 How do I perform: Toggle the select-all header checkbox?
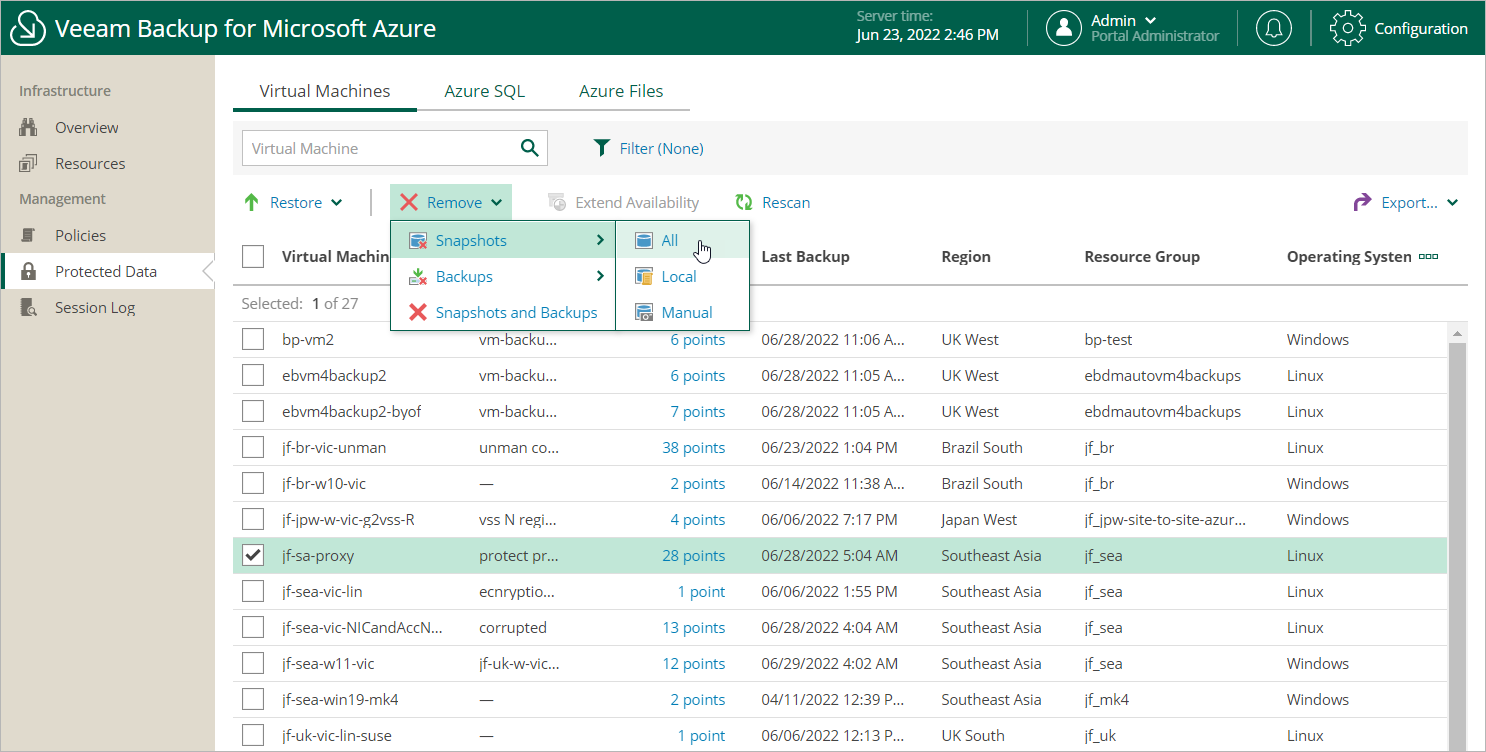[253, 256]
